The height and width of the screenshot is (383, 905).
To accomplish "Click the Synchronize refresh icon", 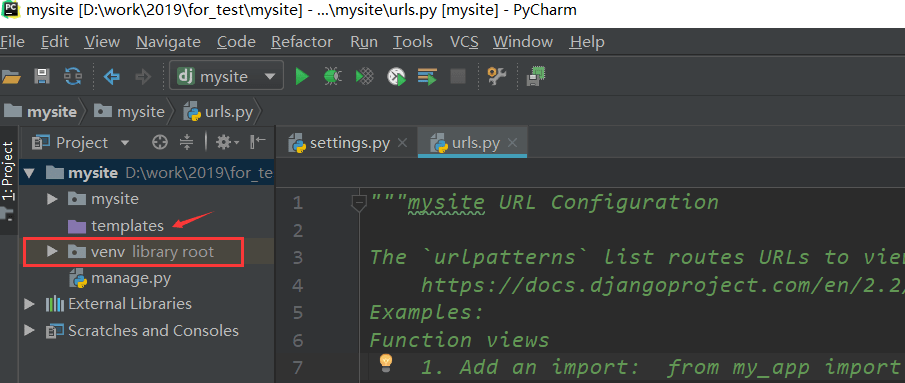I will pos(73,77).
